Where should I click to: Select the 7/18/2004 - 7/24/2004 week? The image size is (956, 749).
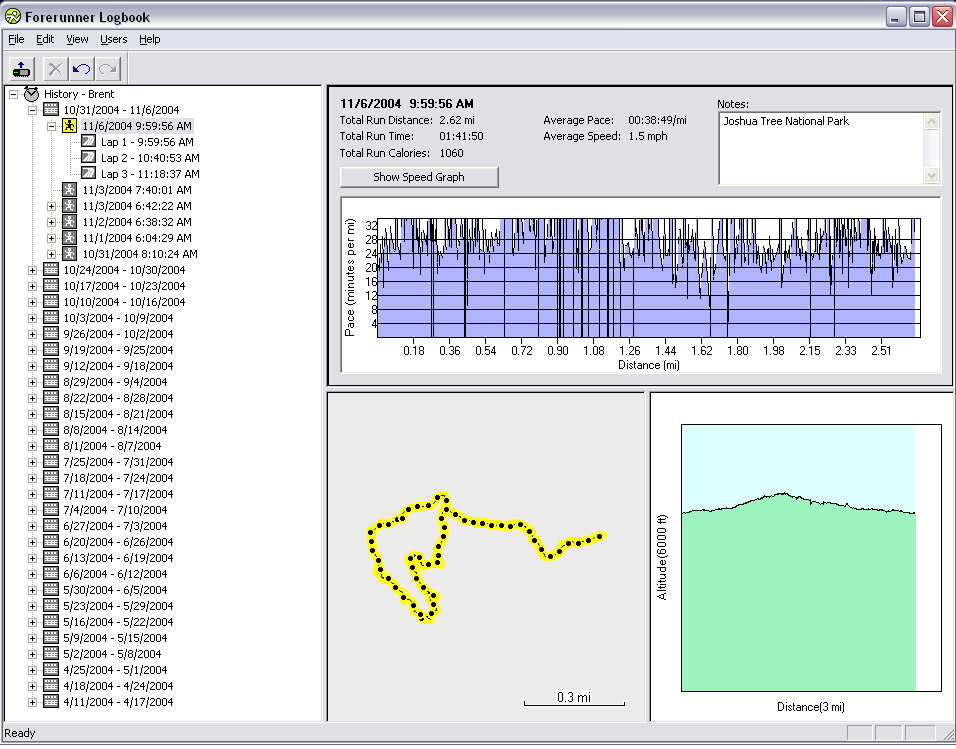pyautogui.click(x=118, y=478)
